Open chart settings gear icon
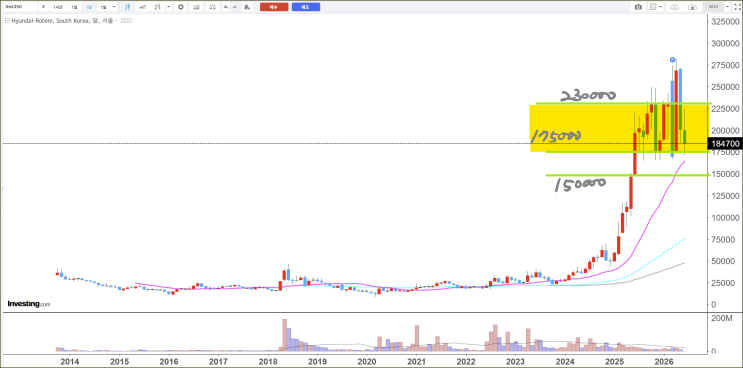743x368 pixels. 181,7
